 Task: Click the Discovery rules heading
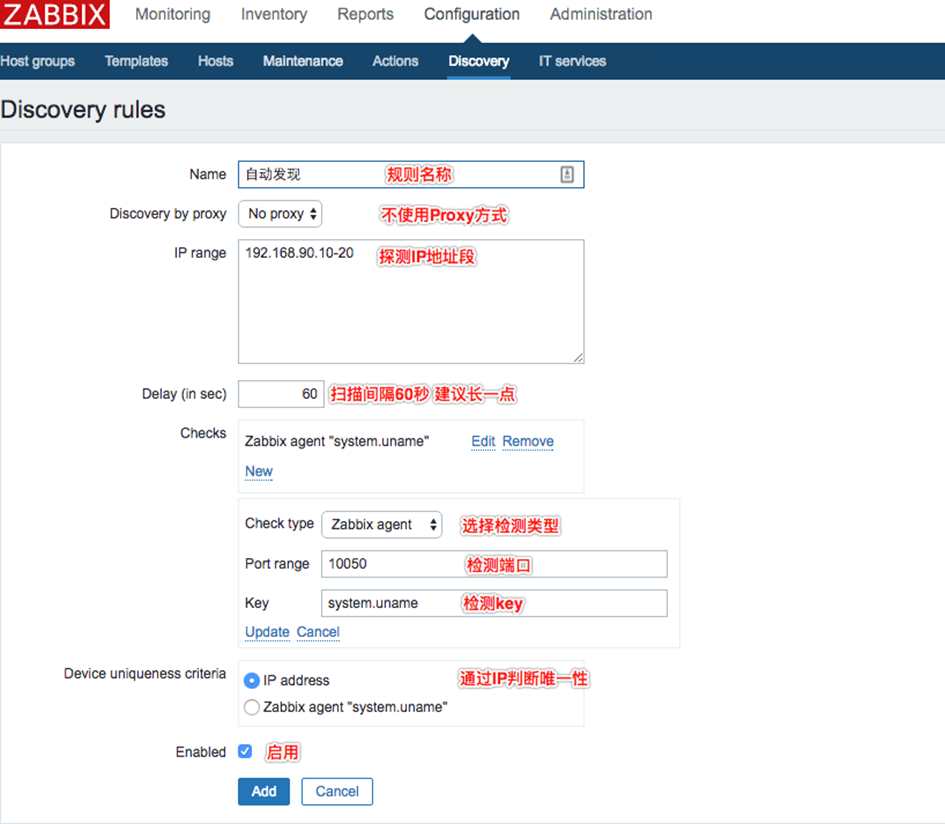pos(83,110)
